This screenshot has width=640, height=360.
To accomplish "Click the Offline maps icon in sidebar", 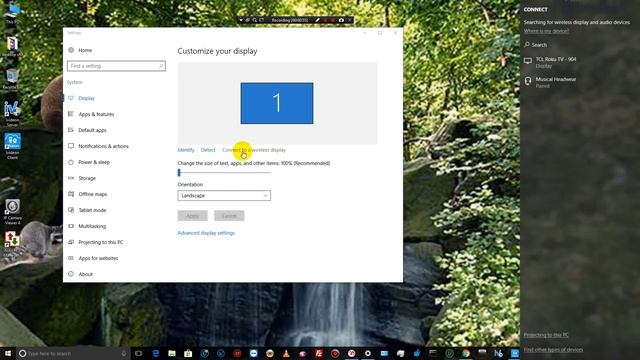I will [71, 194].
